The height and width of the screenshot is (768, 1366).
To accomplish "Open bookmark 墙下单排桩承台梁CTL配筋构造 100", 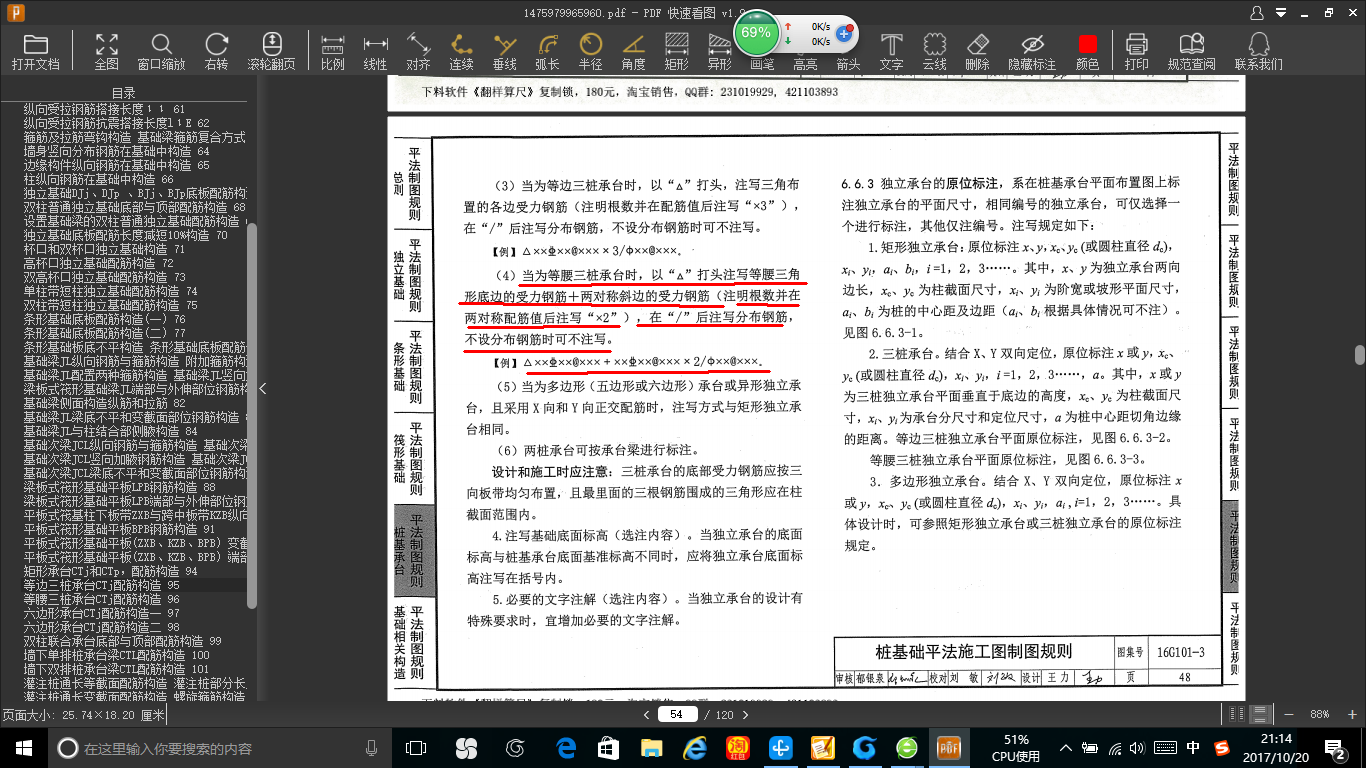I will pyautogui.click(x=116, y=655).
